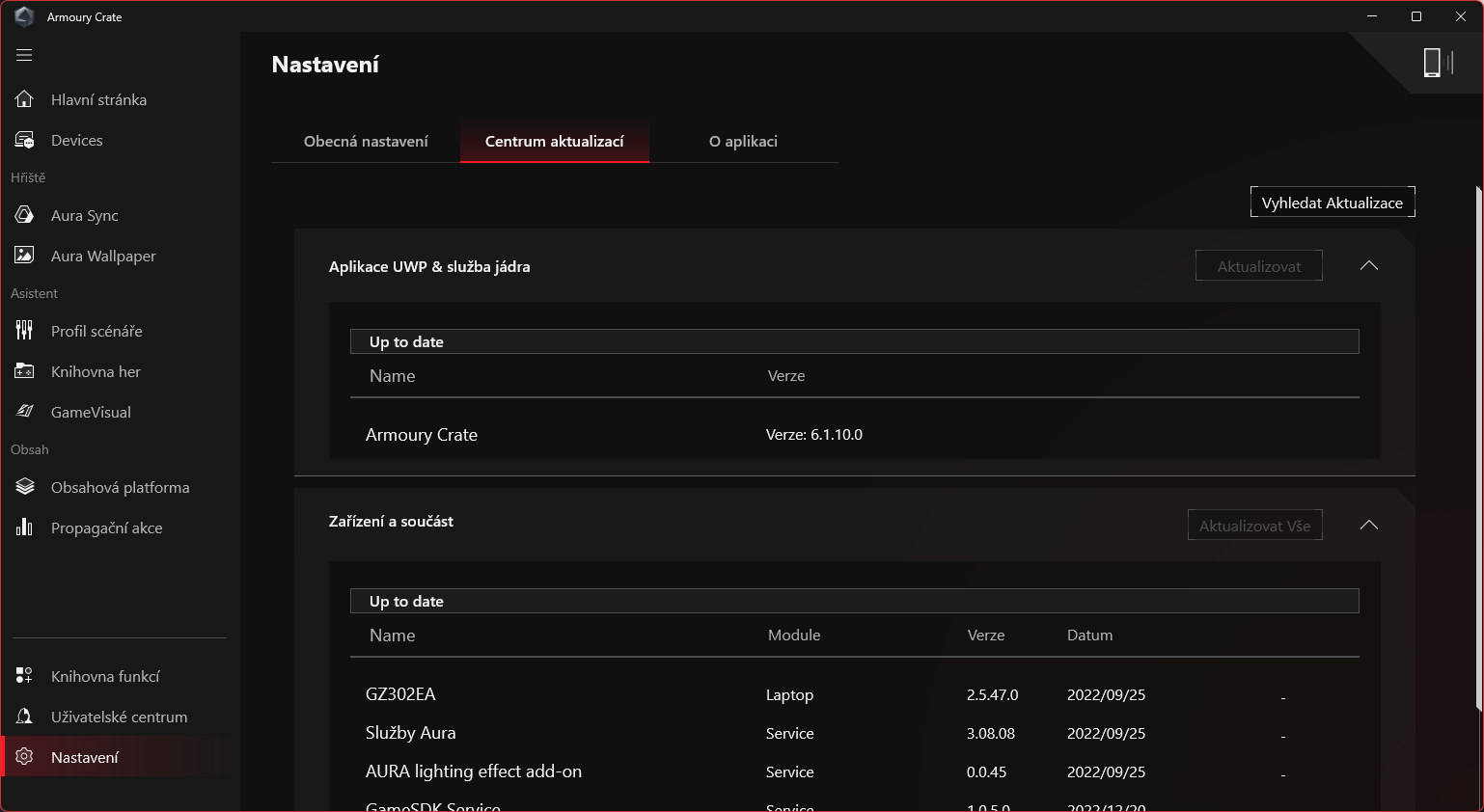The image size is (1484, 812).
Task: Open the Propagační akce icon
Action: (24, 528)
